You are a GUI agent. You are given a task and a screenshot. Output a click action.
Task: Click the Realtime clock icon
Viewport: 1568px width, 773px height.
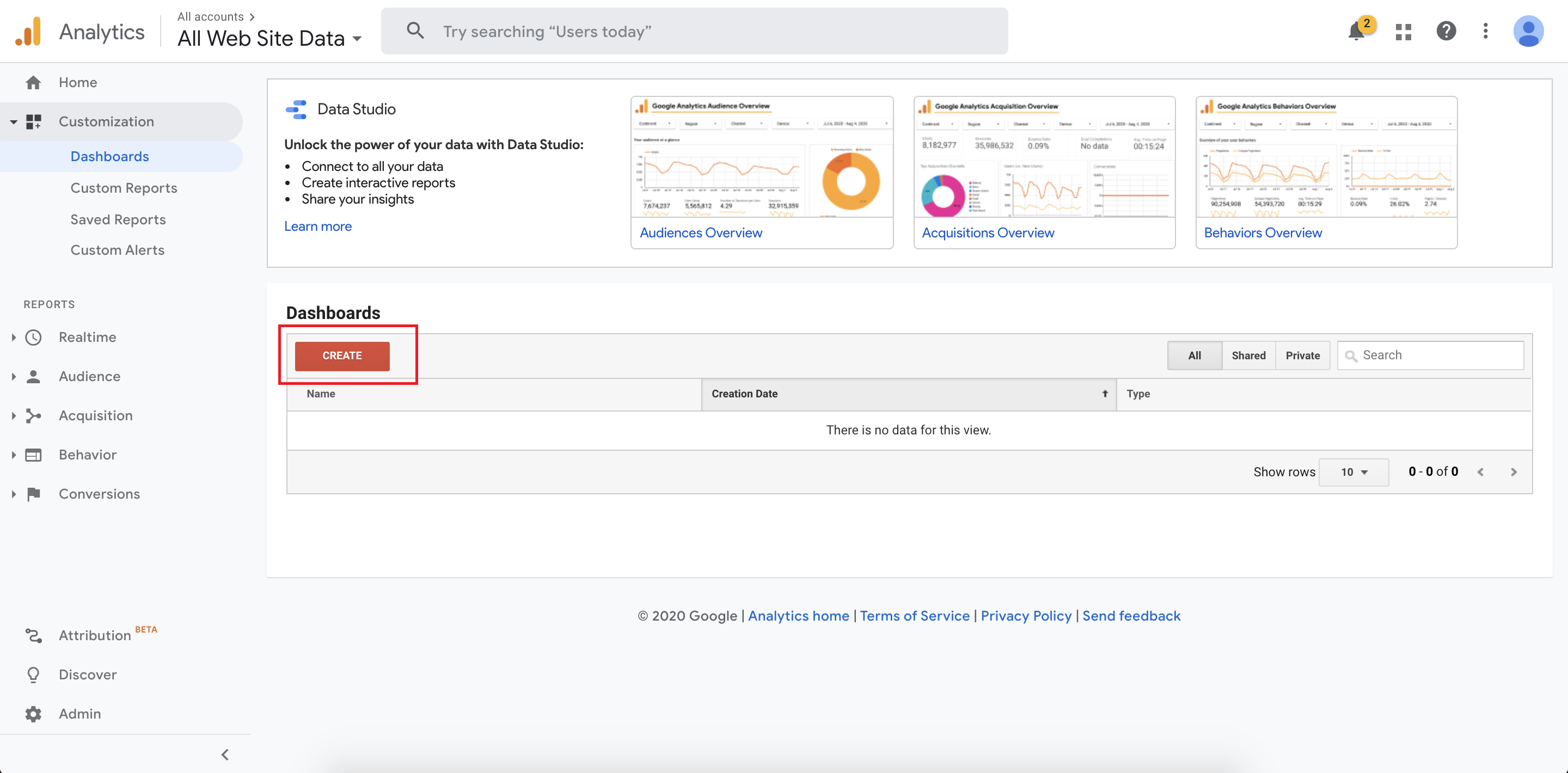[33, 337]
